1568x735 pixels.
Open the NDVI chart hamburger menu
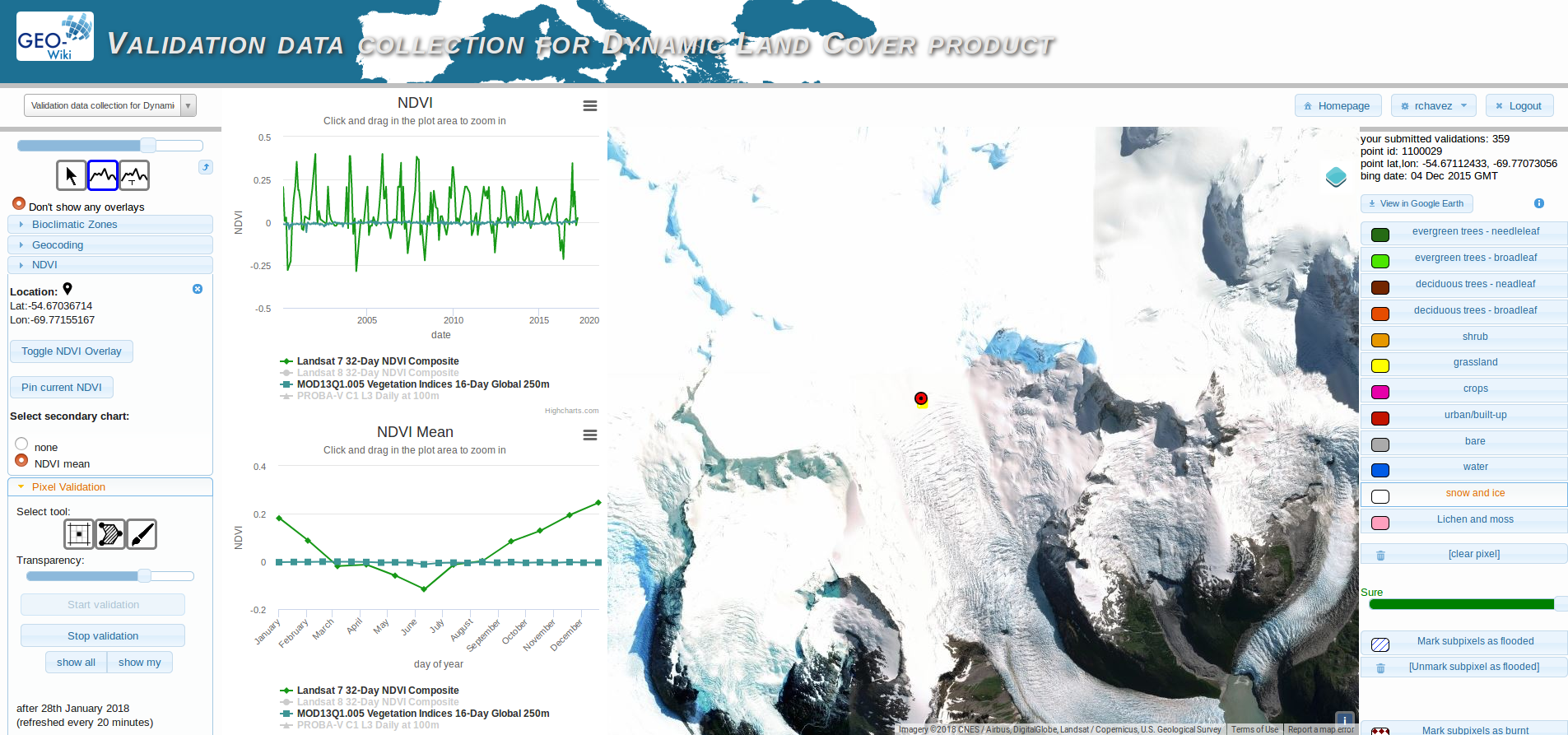(x=589, y=106)
